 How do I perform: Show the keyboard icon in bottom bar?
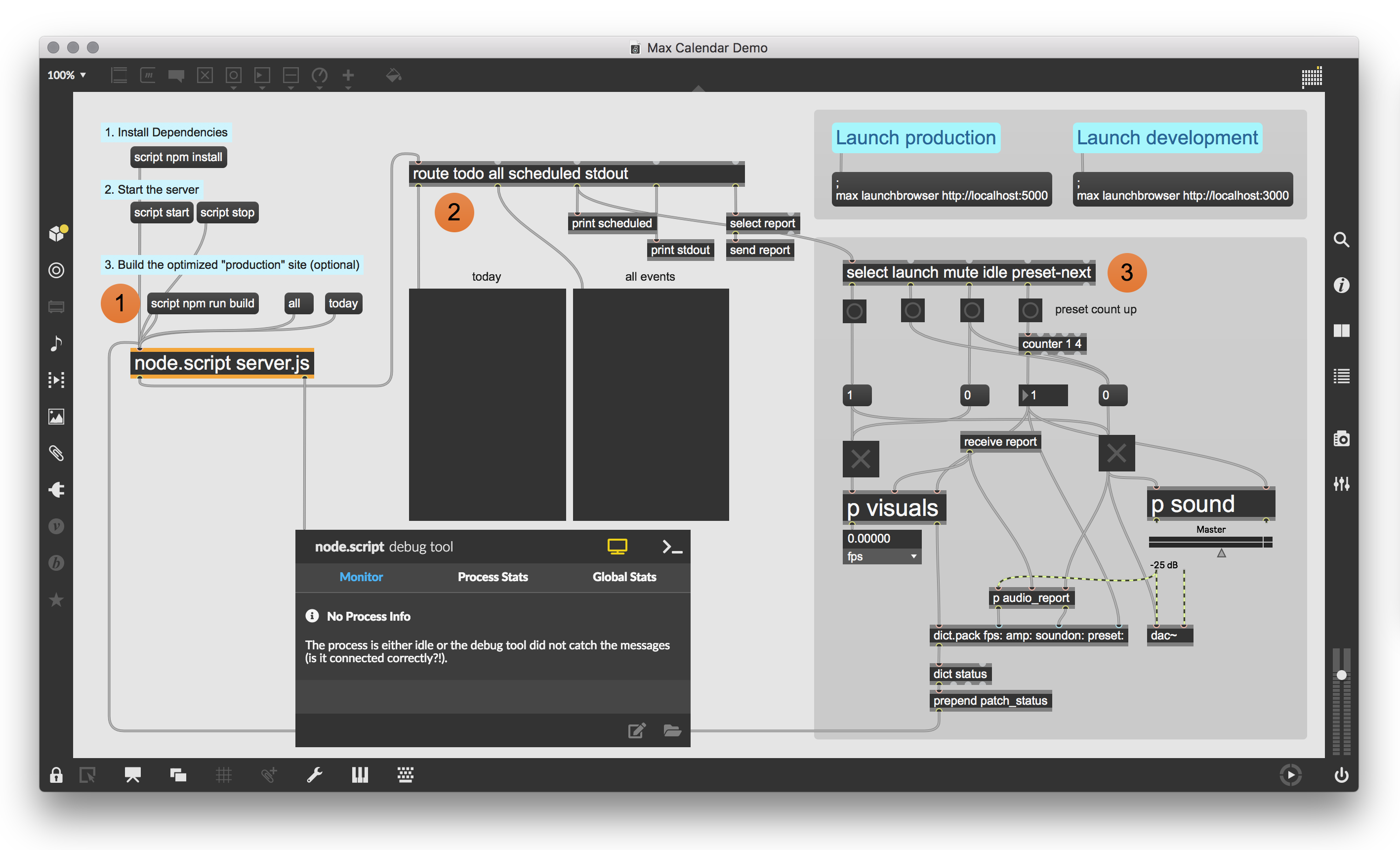405,775
